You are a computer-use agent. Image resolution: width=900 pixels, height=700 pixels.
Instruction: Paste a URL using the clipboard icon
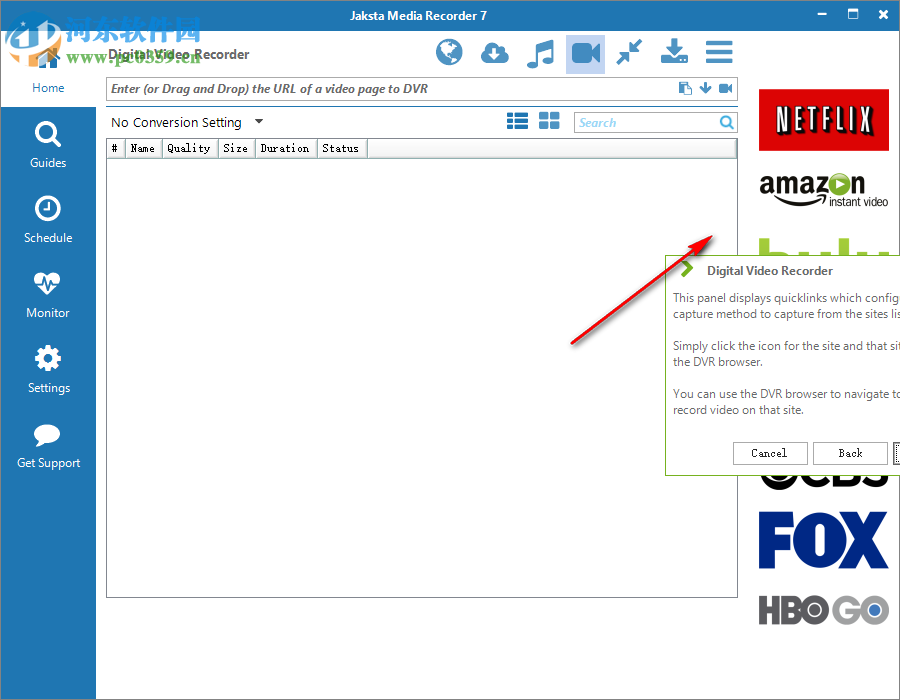tap(684, 88)
